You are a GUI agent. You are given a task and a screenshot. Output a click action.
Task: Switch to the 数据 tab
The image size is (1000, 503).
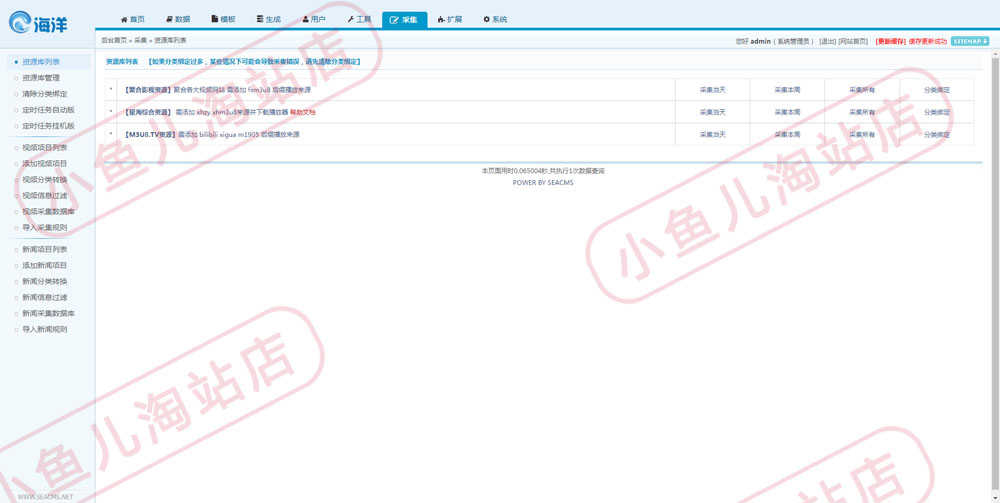[178, 19]
